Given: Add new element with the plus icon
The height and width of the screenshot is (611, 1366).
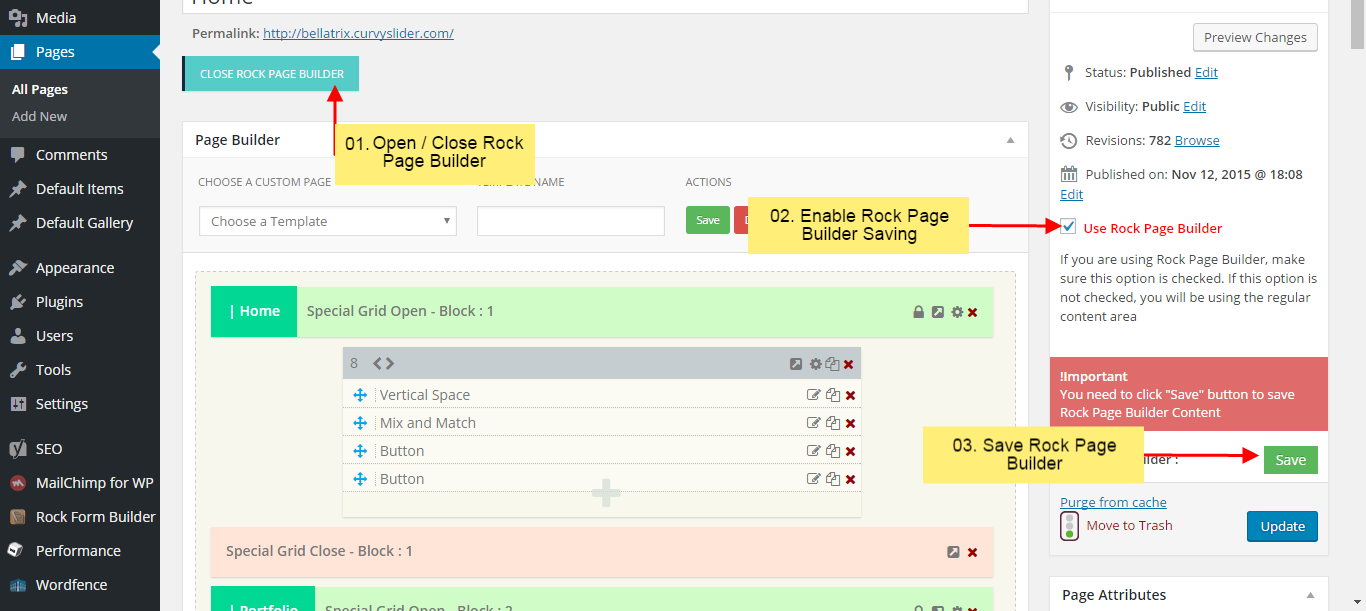Looking at the screenshot, I should [x=606, y=493].
